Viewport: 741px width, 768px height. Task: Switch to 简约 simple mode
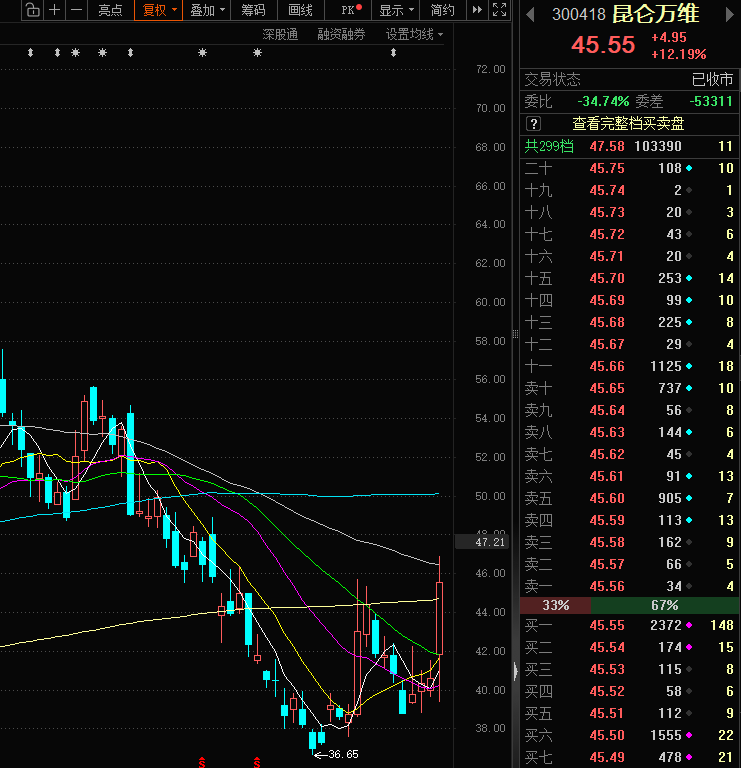click(x=442, y=10)
